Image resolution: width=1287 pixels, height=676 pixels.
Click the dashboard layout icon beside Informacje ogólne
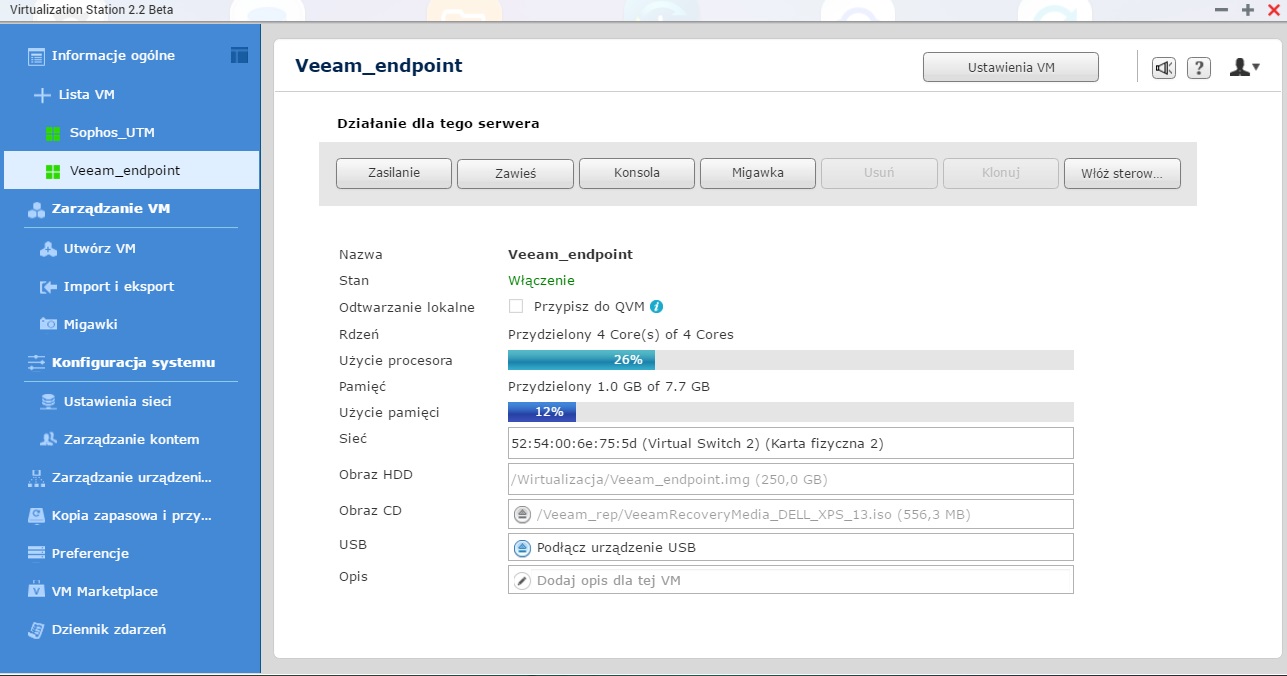(239, 55)
